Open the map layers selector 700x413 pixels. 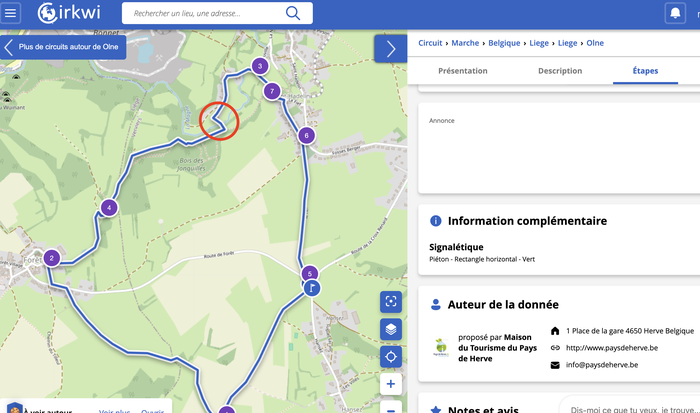391,329
